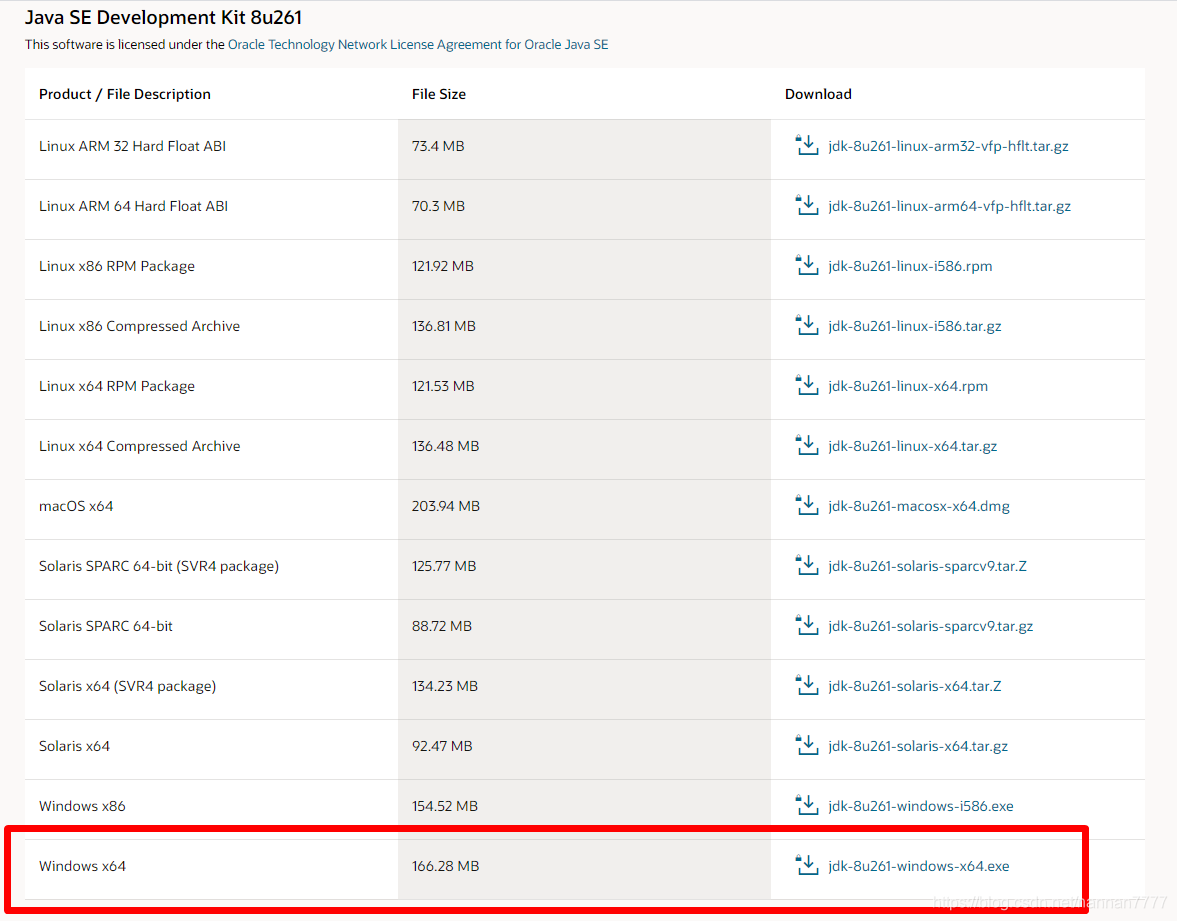The width and height of the screenshot is (1177, 921).
Task: Download jdk-8u261-solaris-sparcv9.tar.Z link
Action: 927,566
